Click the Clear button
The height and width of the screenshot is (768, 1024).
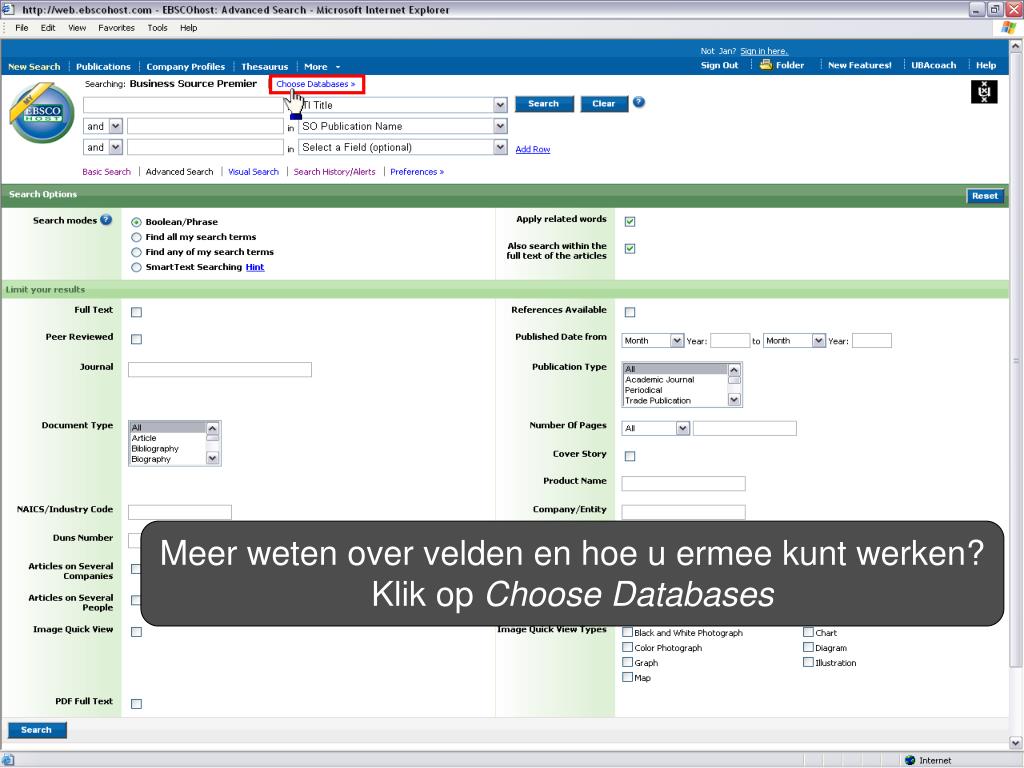point(604,104)
